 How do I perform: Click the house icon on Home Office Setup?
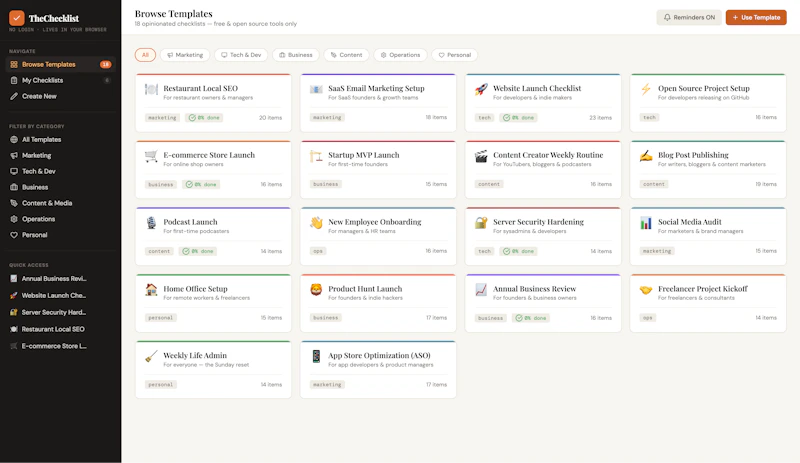pos(151,290)
